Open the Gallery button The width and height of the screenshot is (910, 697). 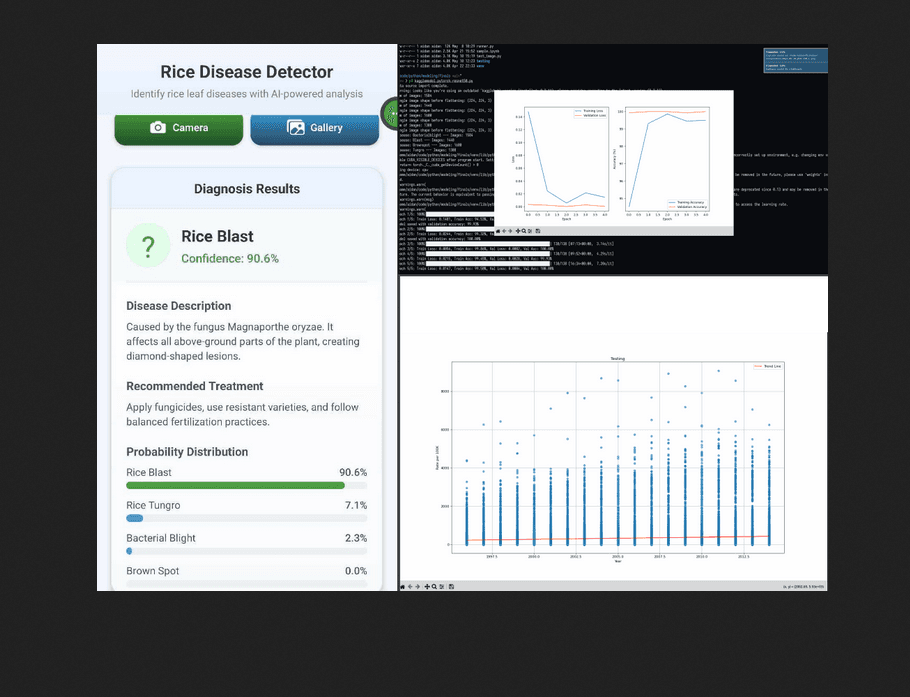pyautogui.click(x=314, y=128)
